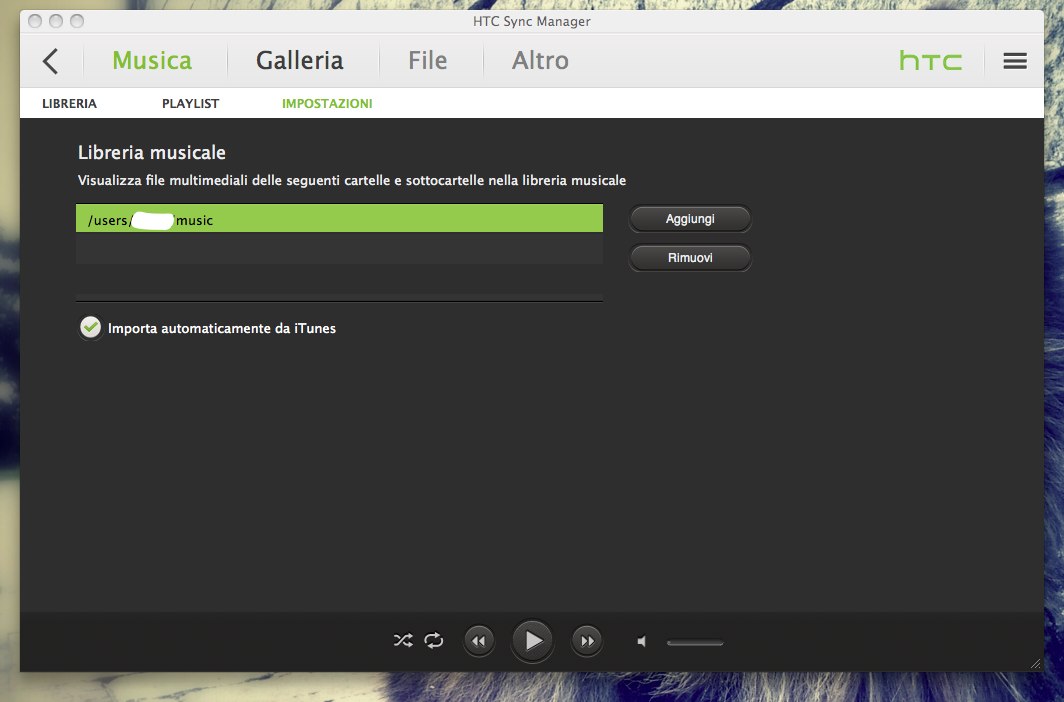Open the Altro section
Viewport: 1064px width, 702px height.
(540, 60)
